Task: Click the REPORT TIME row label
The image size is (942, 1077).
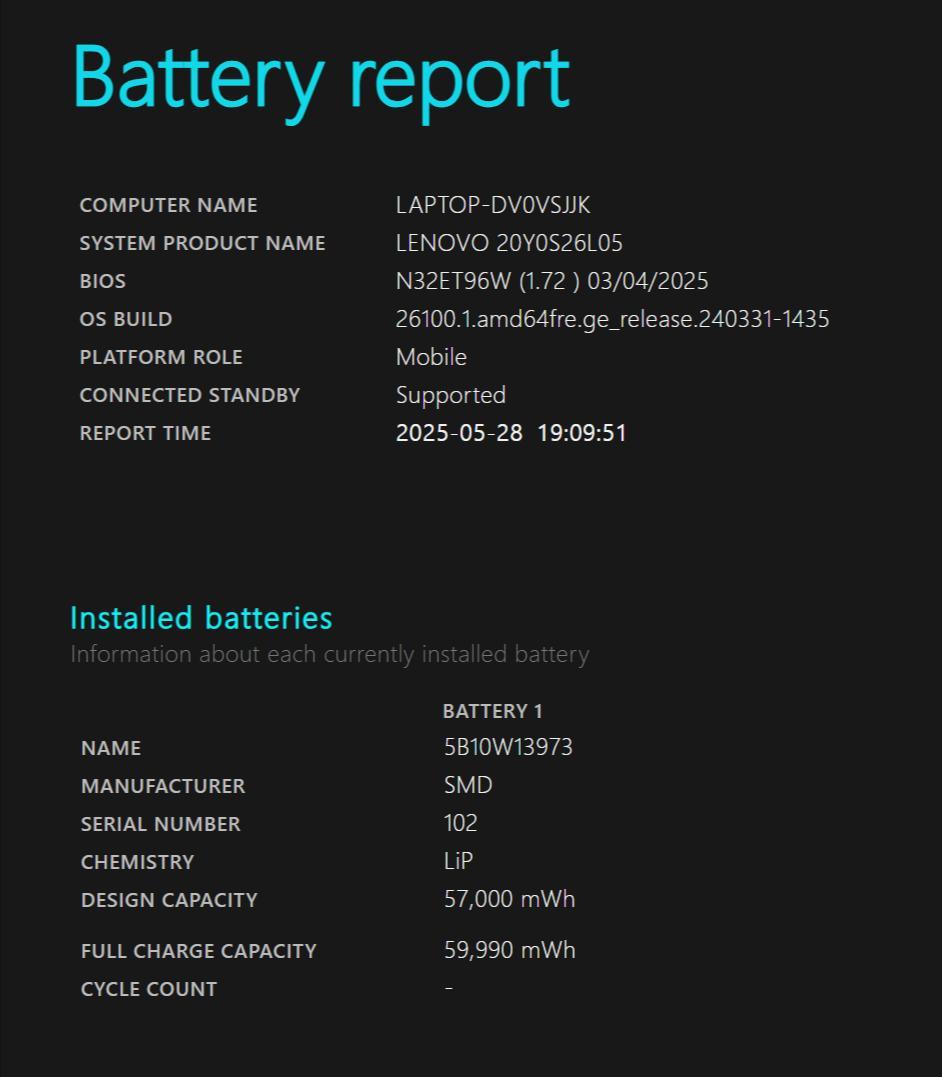Action: click(x=145, y=433)
